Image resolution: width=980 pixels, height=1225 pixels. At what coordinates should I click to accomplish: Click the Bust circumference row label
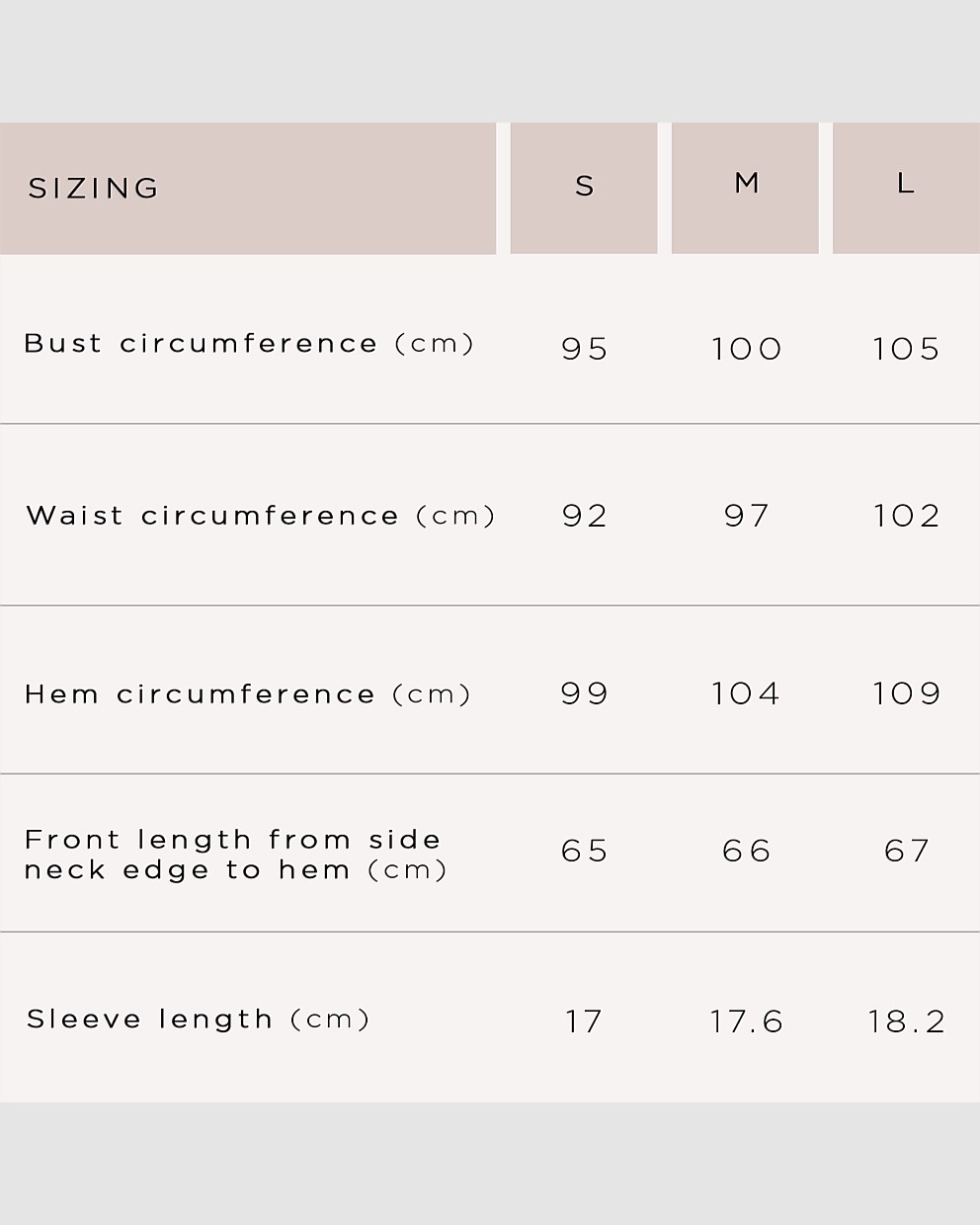pos(250,343)
